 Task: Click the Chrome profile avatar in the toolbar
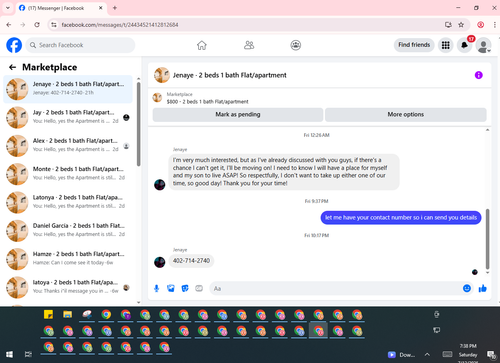pos(480,25)
